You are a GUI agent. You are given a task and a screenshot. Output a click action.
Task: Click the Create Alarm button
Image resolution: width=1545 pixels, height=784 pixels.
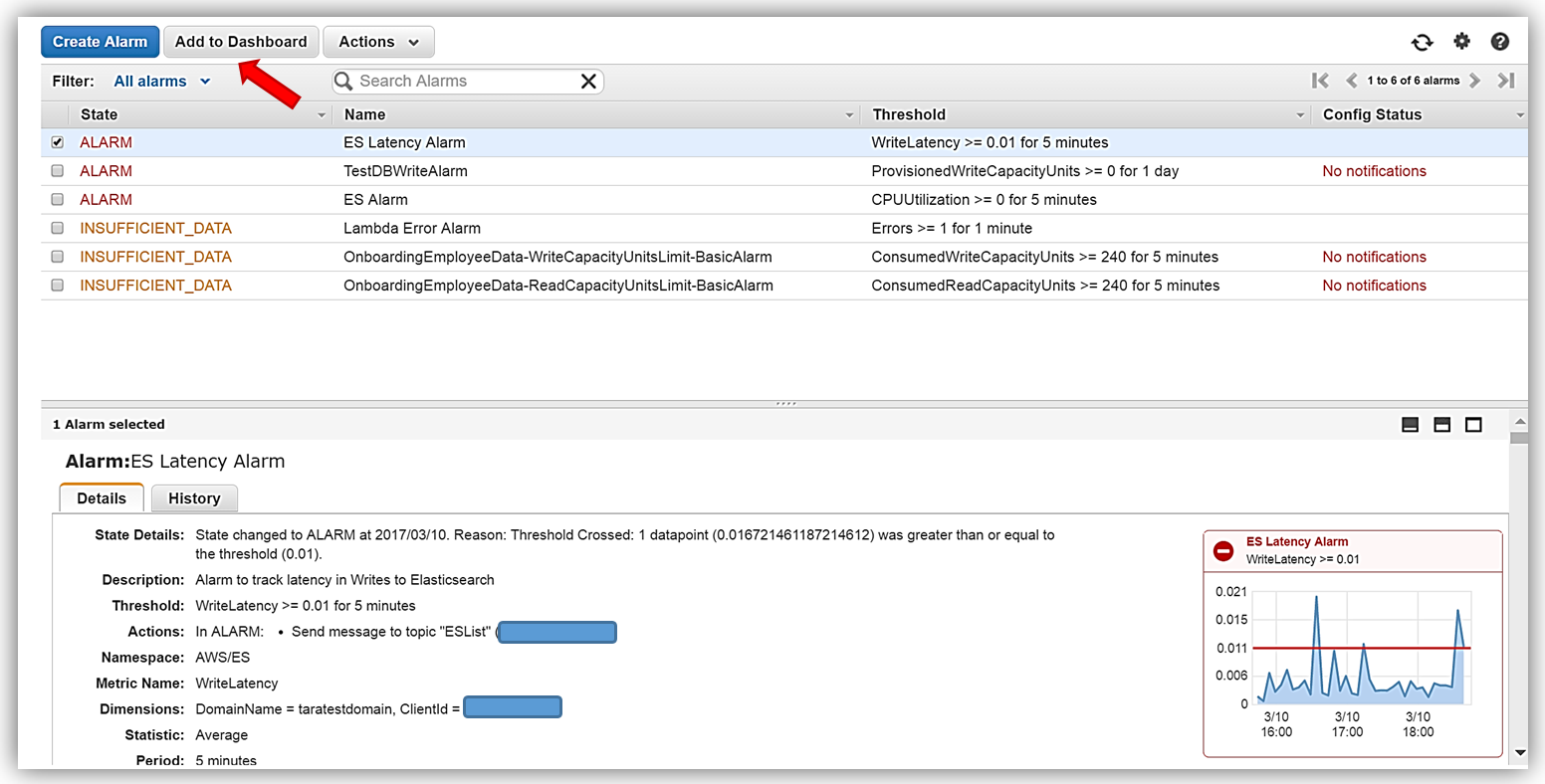[x=100, y=42]
